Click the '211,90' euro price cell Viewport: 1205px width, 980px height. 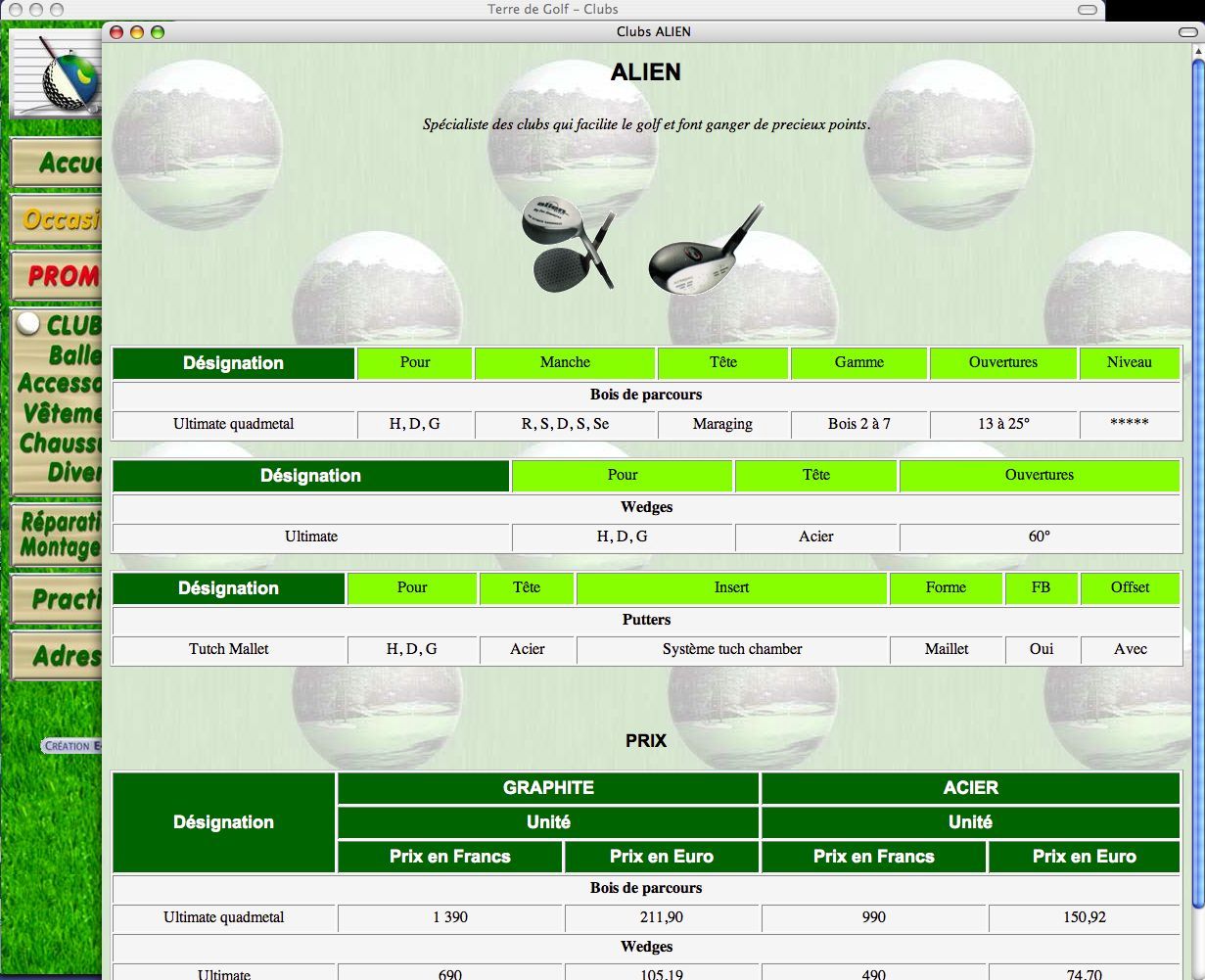[x=662, y=918]
